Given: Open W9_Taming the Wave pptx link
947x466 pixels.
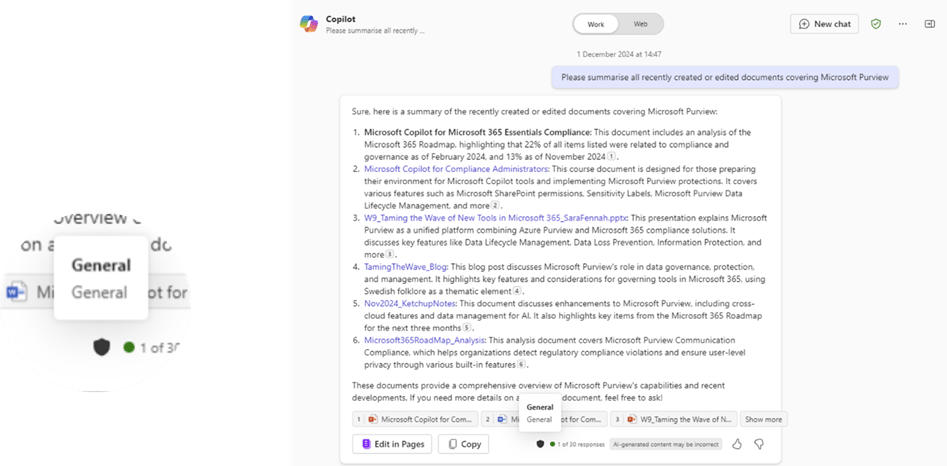Looking at the screenshot, I should click(x=496, y=218).
